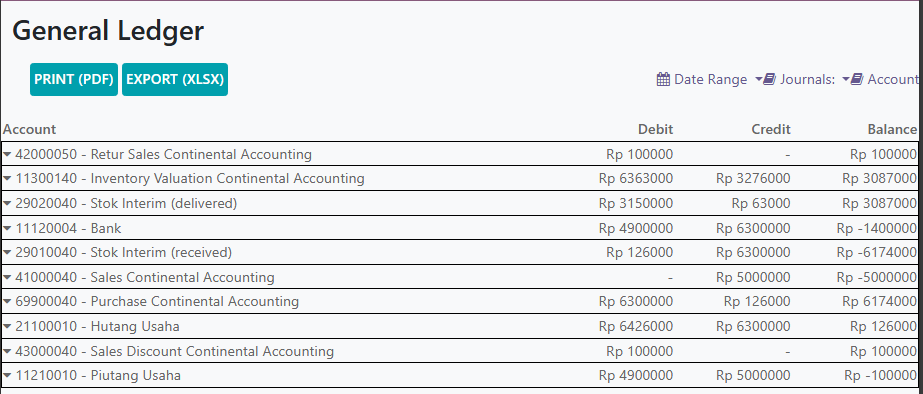
Task: Expand the Inventory Valuation account caret
Action: [x=7, y=178]
